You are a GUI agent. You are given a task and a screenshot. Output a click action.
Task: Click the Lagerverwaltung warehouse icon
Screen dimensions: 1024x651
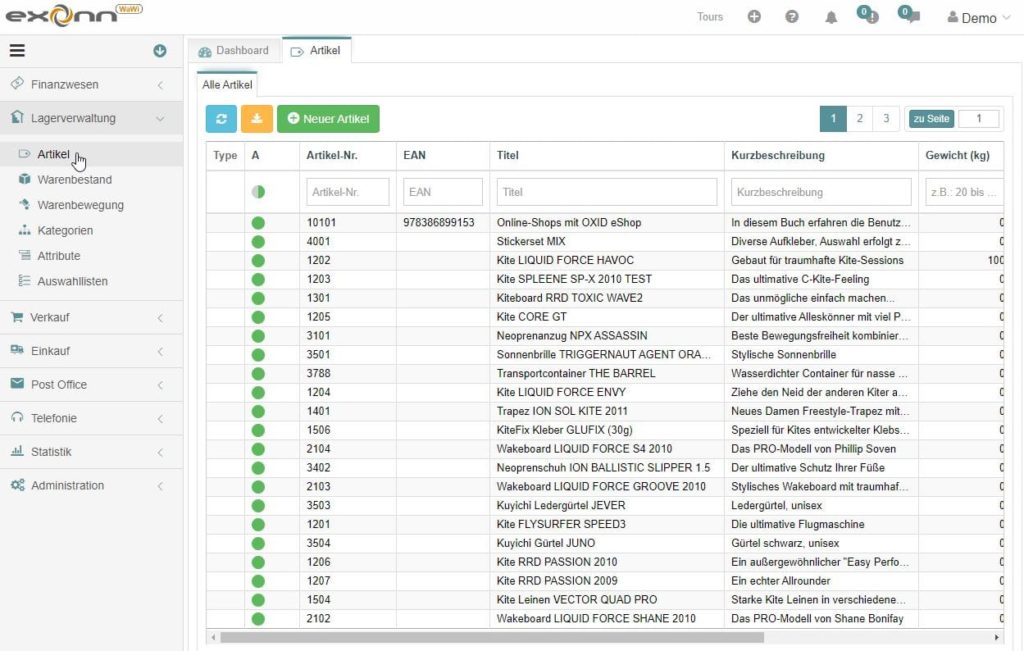(18, 118)
